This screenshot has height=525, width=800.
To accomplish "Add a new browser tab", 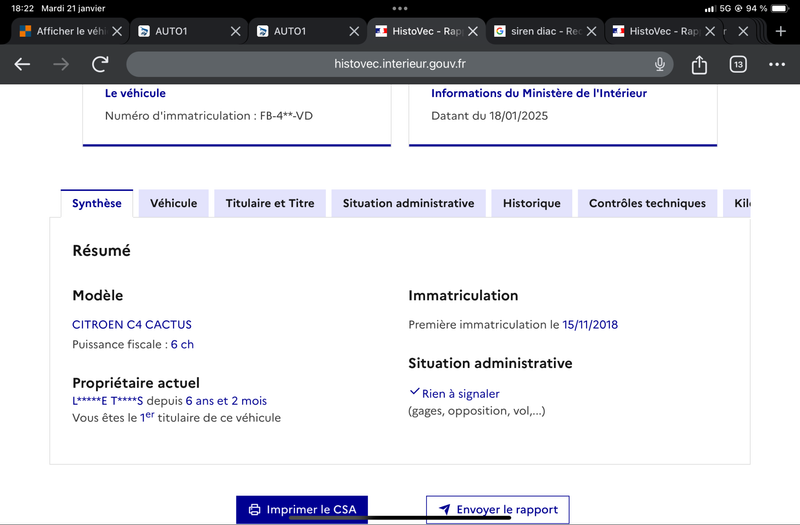I will click(781, 31).
